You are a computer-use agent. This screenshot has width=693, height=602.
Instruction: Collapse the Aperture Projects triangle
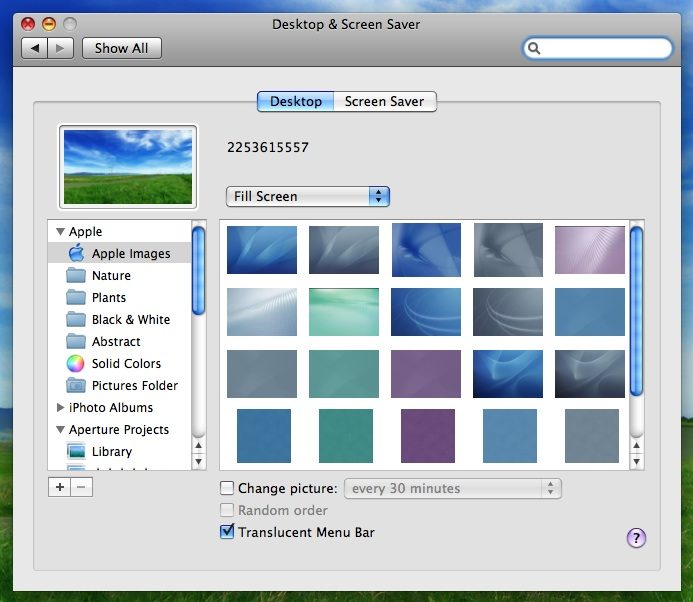point(61,429)
